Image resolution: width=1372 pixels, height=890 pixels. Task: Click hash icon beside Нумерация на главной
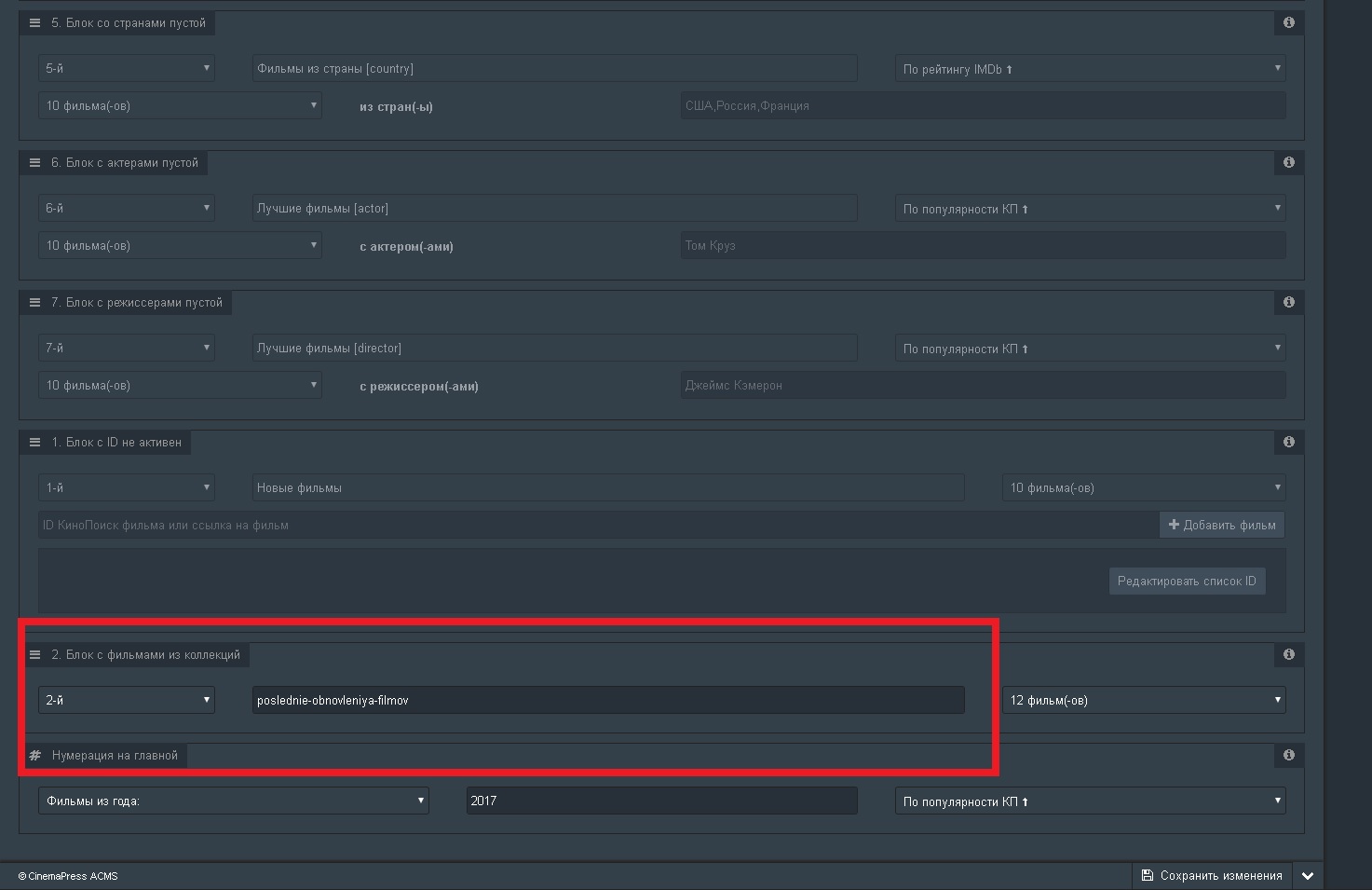point(34,755)
